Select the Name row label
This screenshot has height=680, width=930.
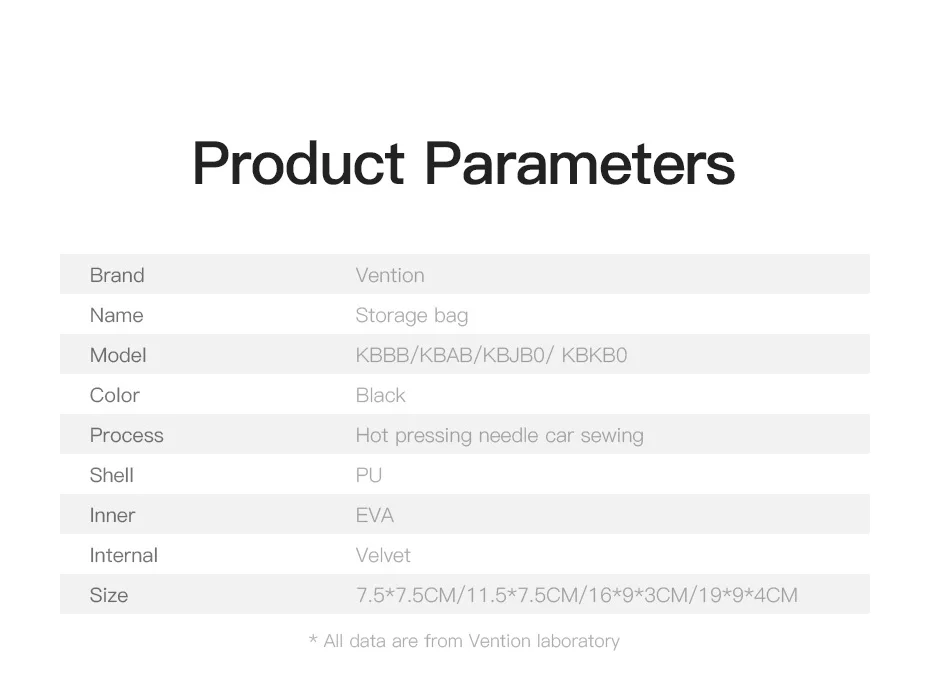point(116,315)
